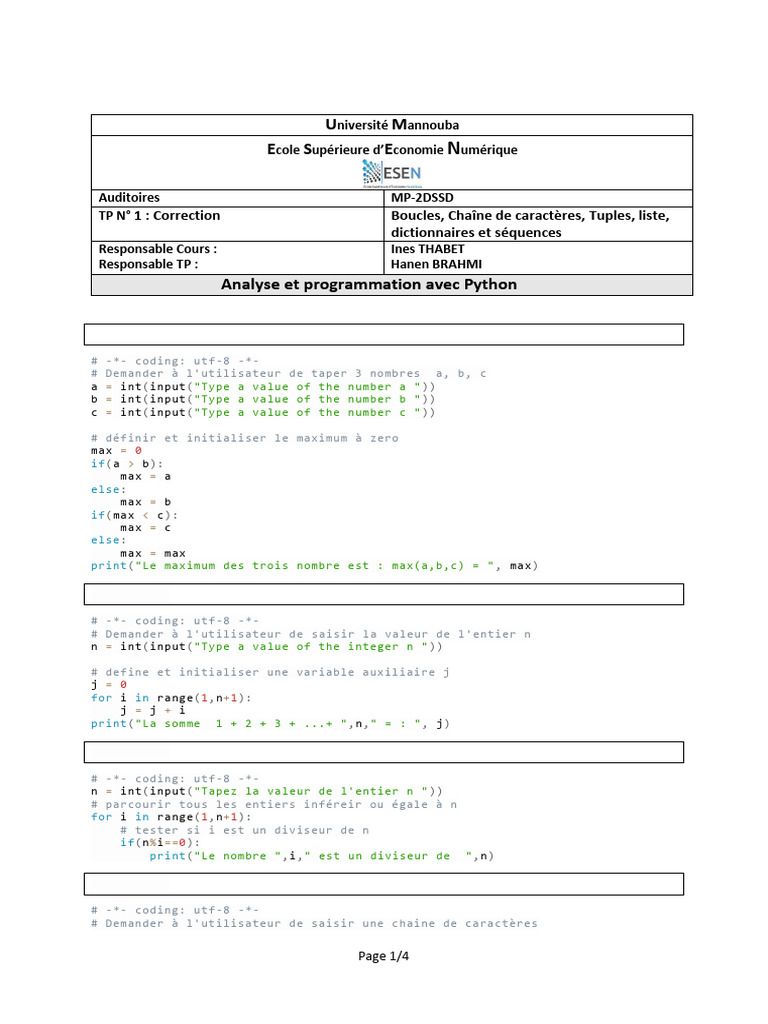The image size is (768, 1024).
Task: Click the name 'Hanen BRAHMI'
Action: 436,264
